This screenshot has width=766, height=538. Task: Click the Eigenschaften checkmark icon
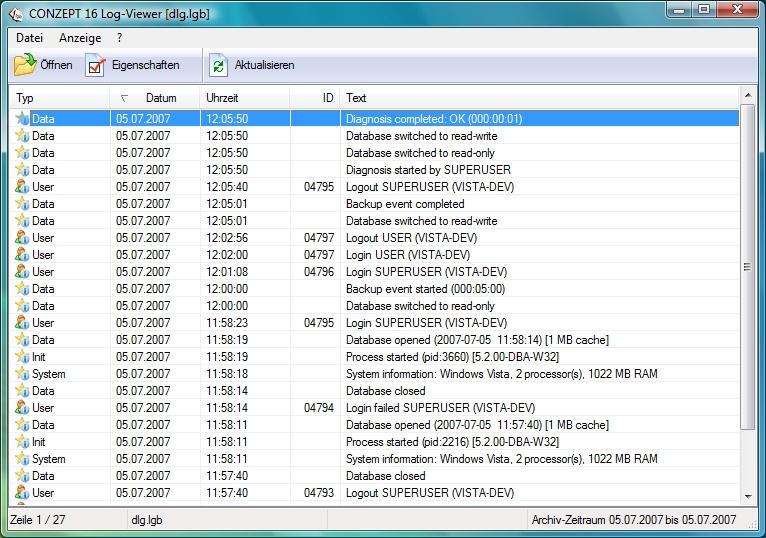(x=95, y=65)
